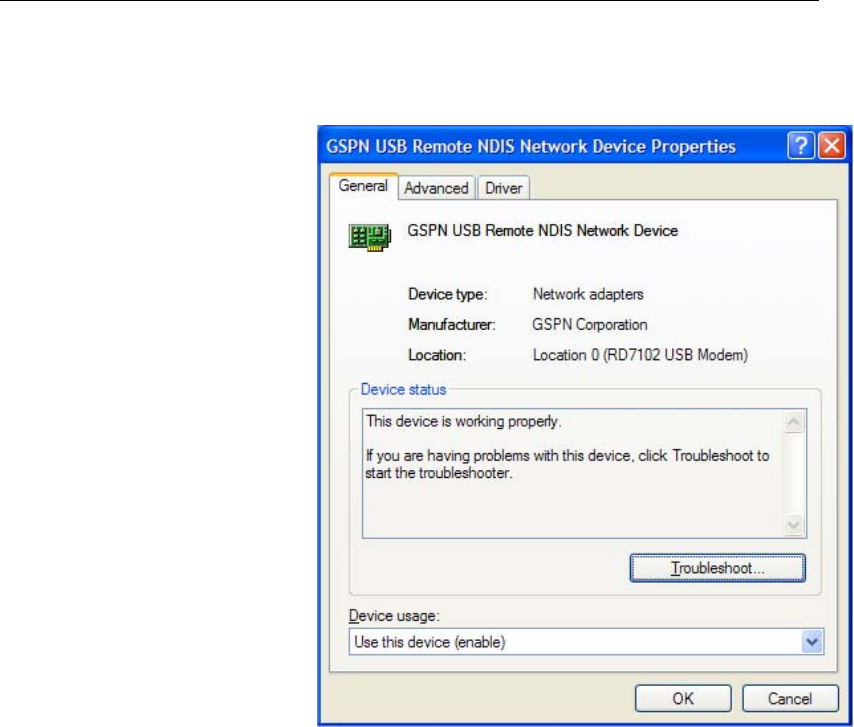Click the troubleshooter hint text in status box
Viewport: 854px width, 727px height.
[567, 464]
